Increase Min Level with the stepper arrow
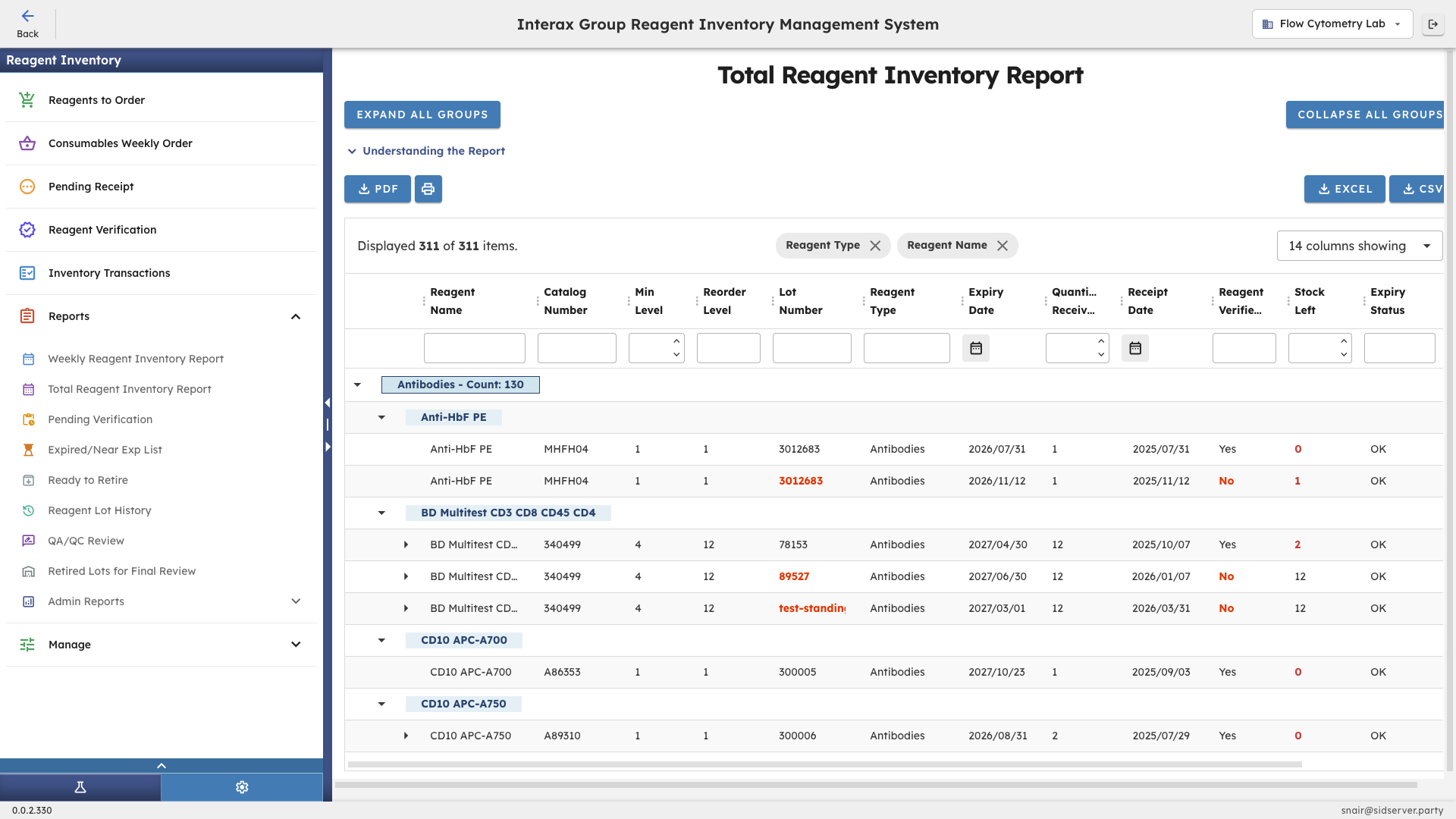The image size is (1456, 819). coord(677,342)
